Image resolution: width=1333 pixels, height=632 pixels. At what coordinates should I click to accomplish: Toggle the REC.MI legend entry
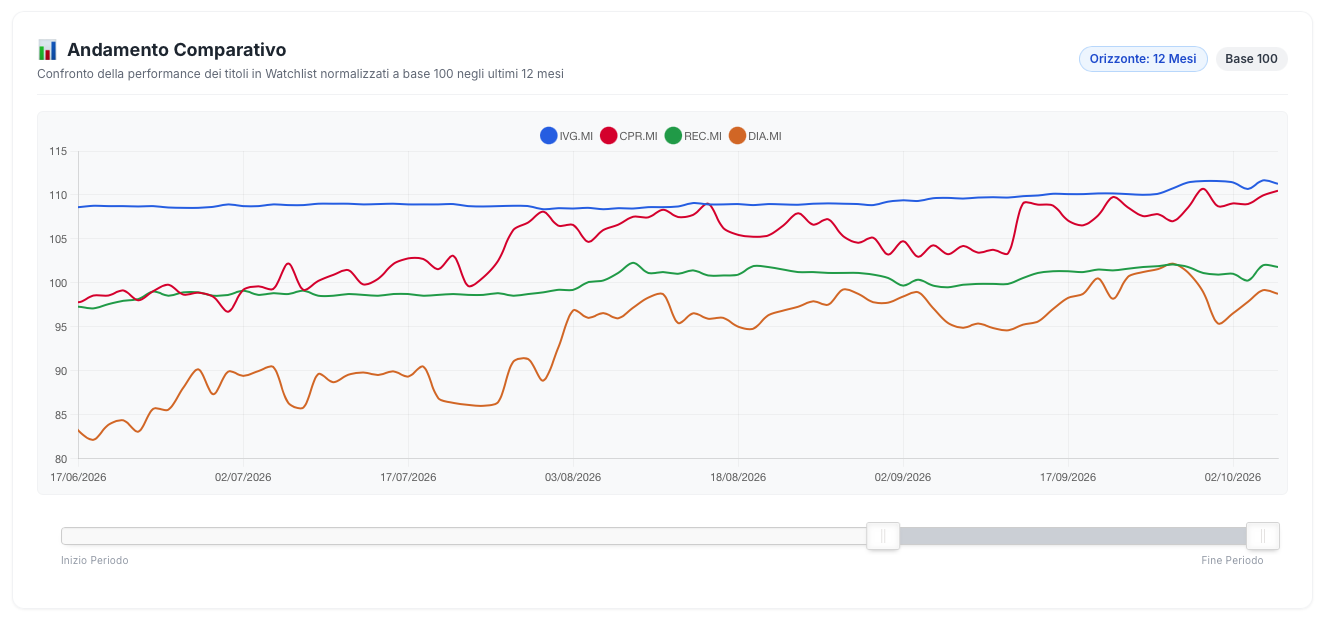[x=693, y=136]
